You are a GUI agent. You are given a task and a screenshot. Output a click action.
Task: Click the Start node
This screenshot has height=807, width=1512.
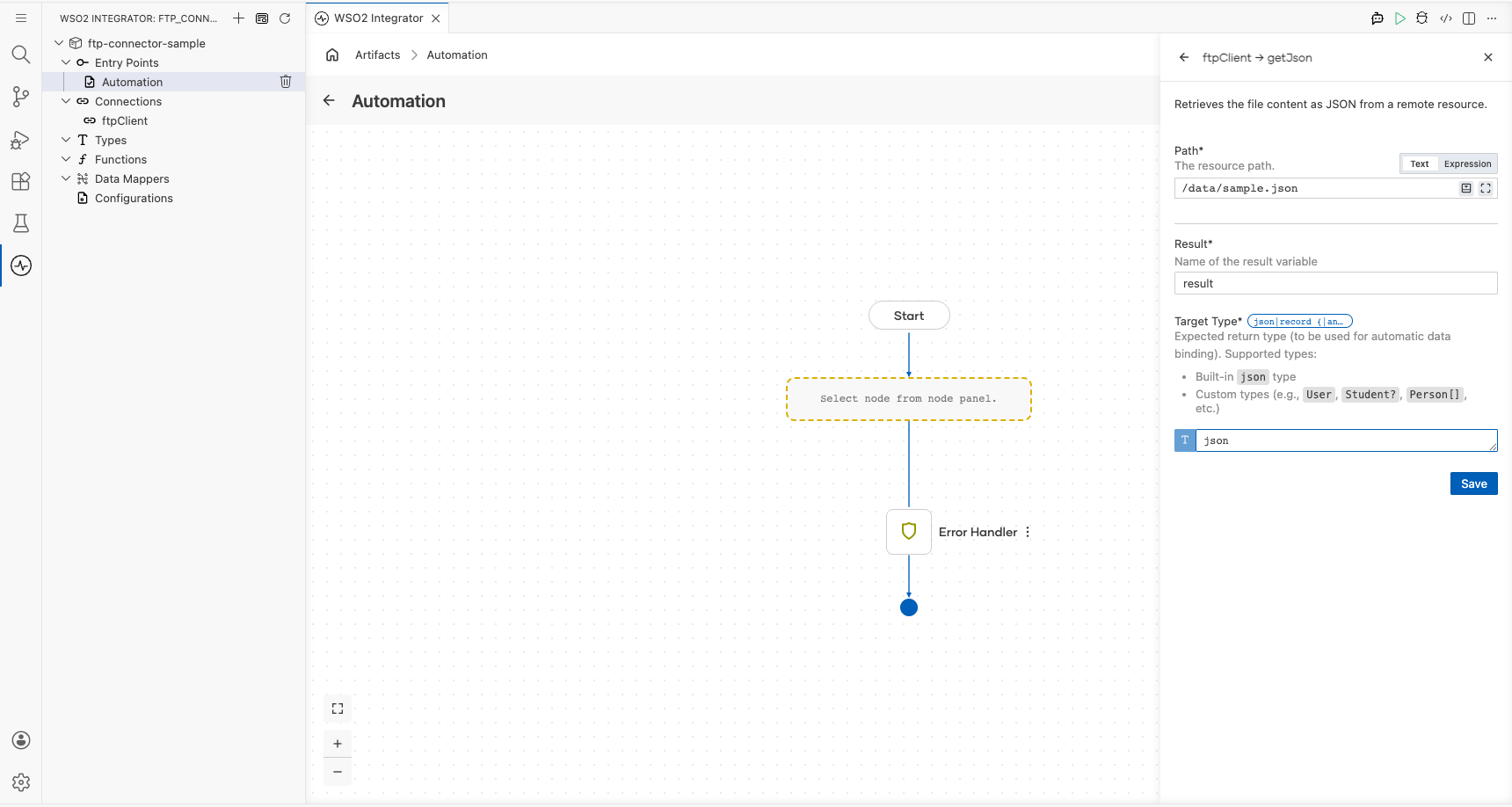[x=909, y=316]
